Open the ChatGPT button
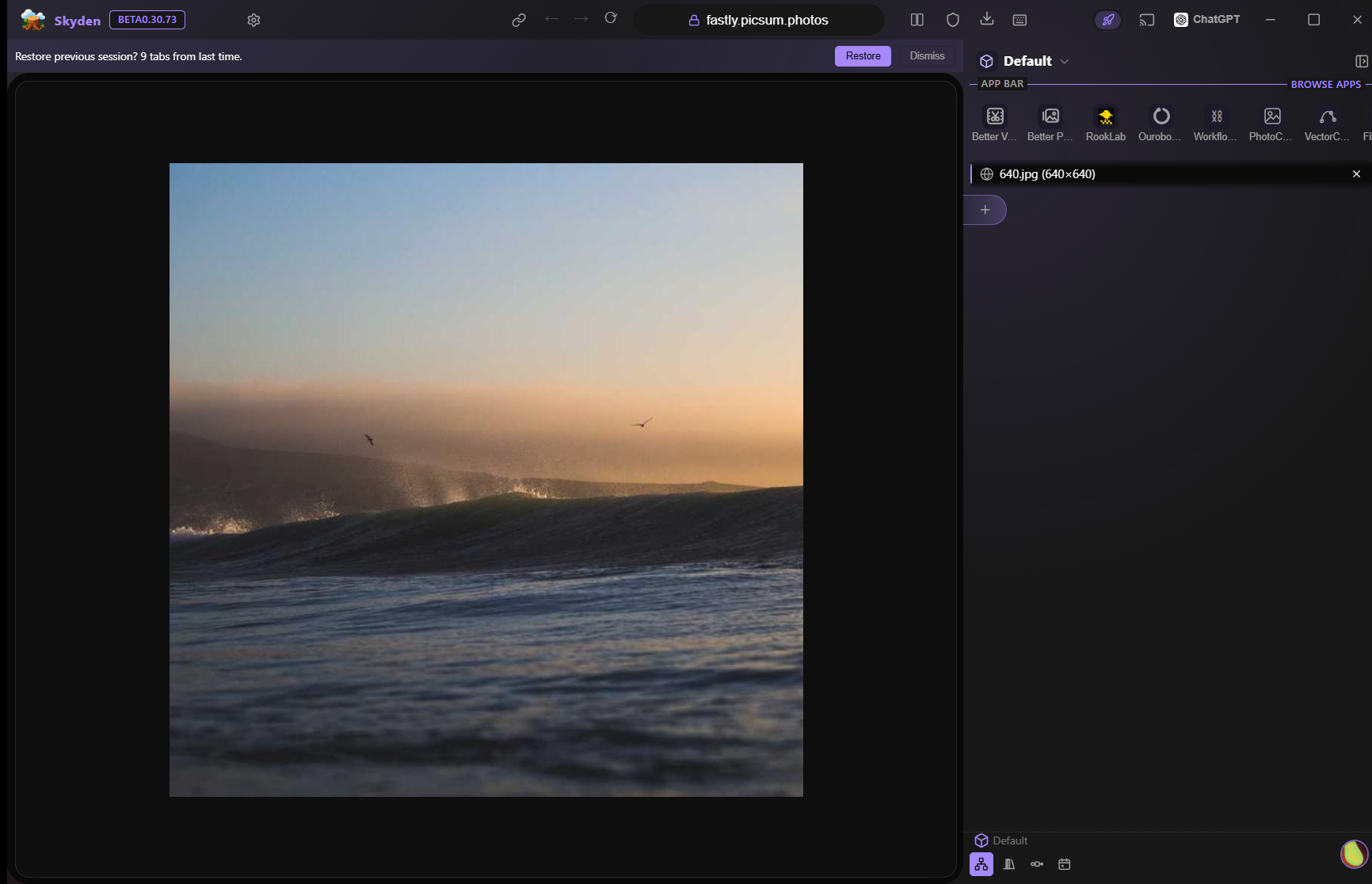Viewport: 1372px width, 884px height. pos(1207,20)
